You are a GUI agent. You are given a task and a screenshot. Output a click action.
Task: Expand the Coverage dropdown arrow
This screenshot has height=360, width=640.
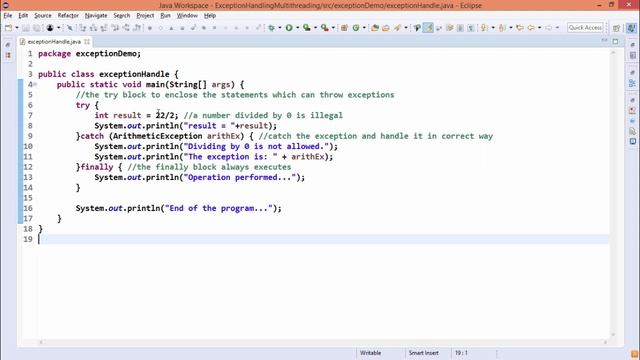315,28
